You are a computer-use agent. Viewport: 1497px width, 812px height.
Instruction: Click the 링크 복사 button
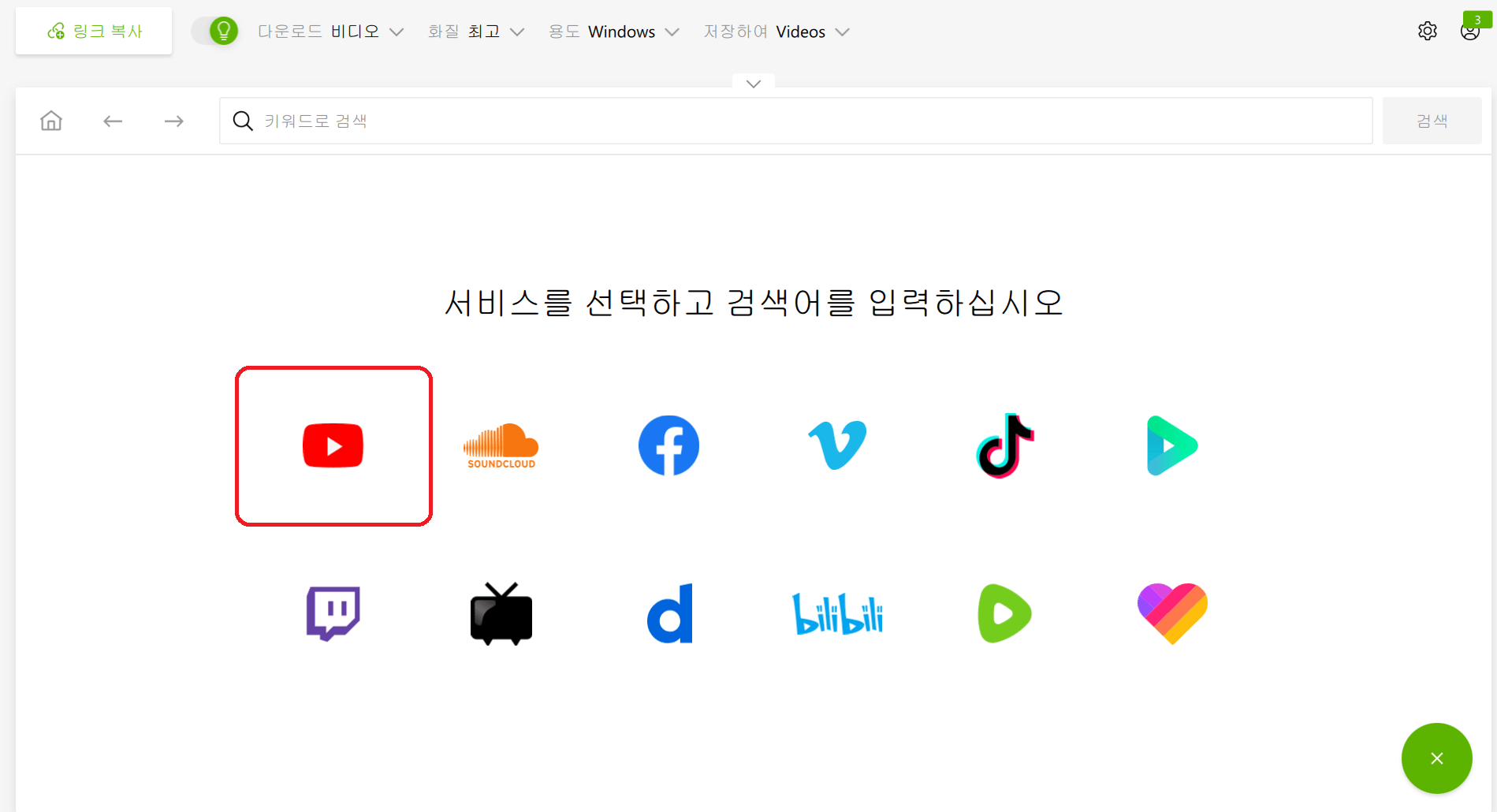[x=94, y=31]
